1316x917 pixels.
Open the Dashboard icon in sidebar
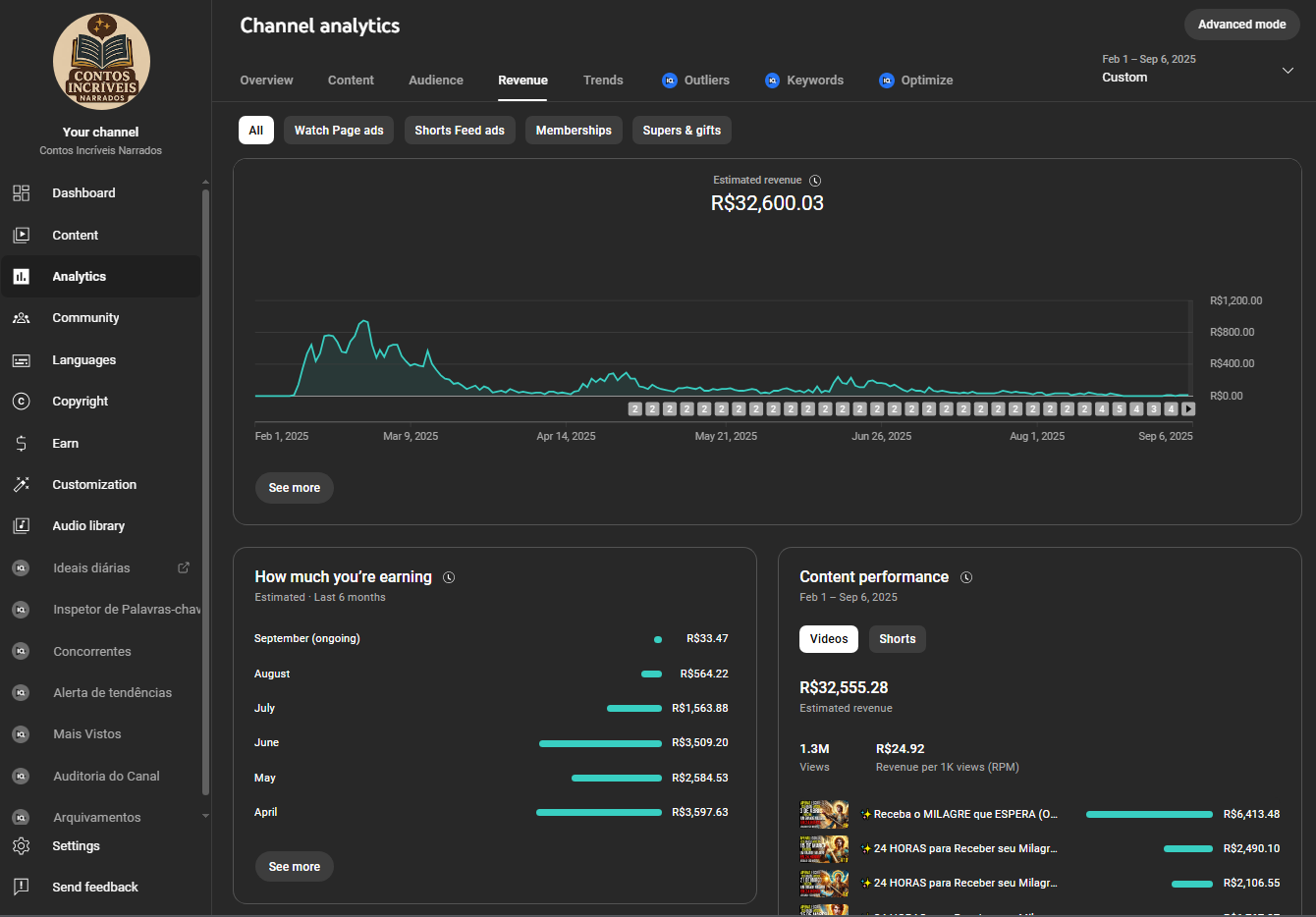(21, 193)
